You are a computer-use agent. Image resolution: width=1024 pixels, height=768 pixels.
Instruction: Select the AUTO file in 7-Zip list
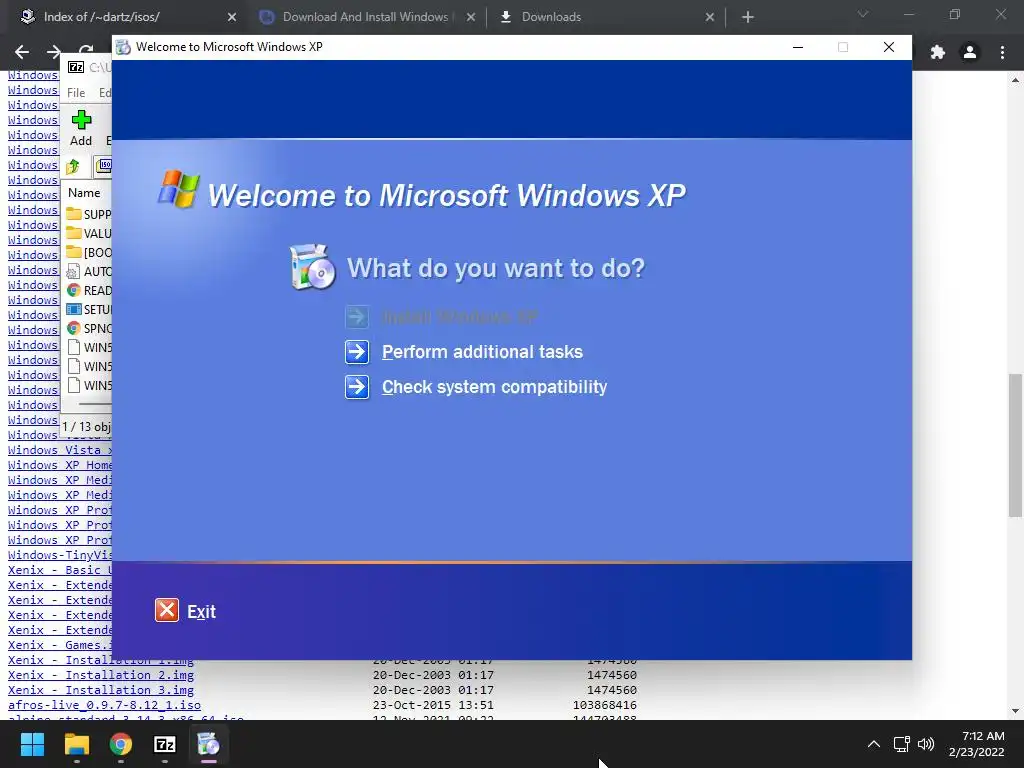pos(89,271)
